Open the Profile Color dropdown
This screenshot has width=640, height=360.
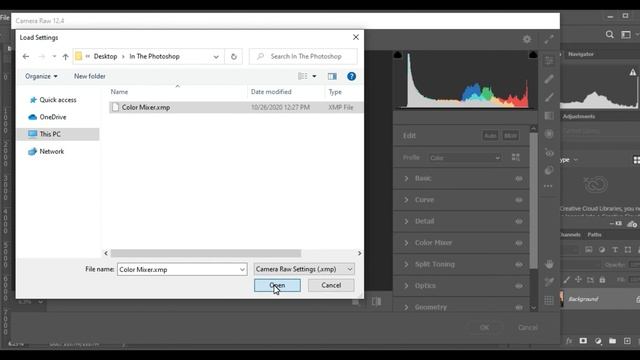pyautogui.click(x=464, y=158)
